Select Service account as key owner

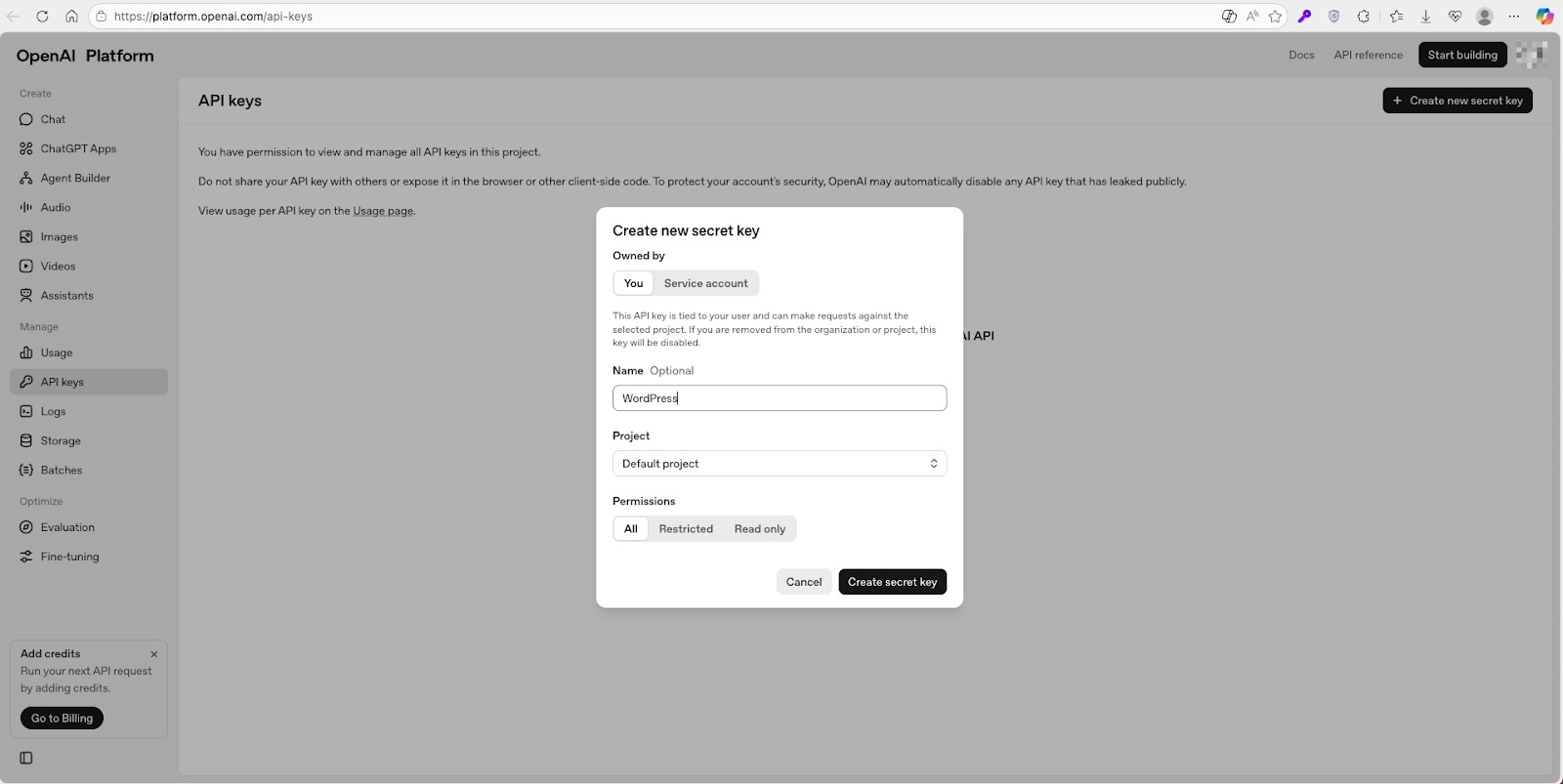(705, 283)
